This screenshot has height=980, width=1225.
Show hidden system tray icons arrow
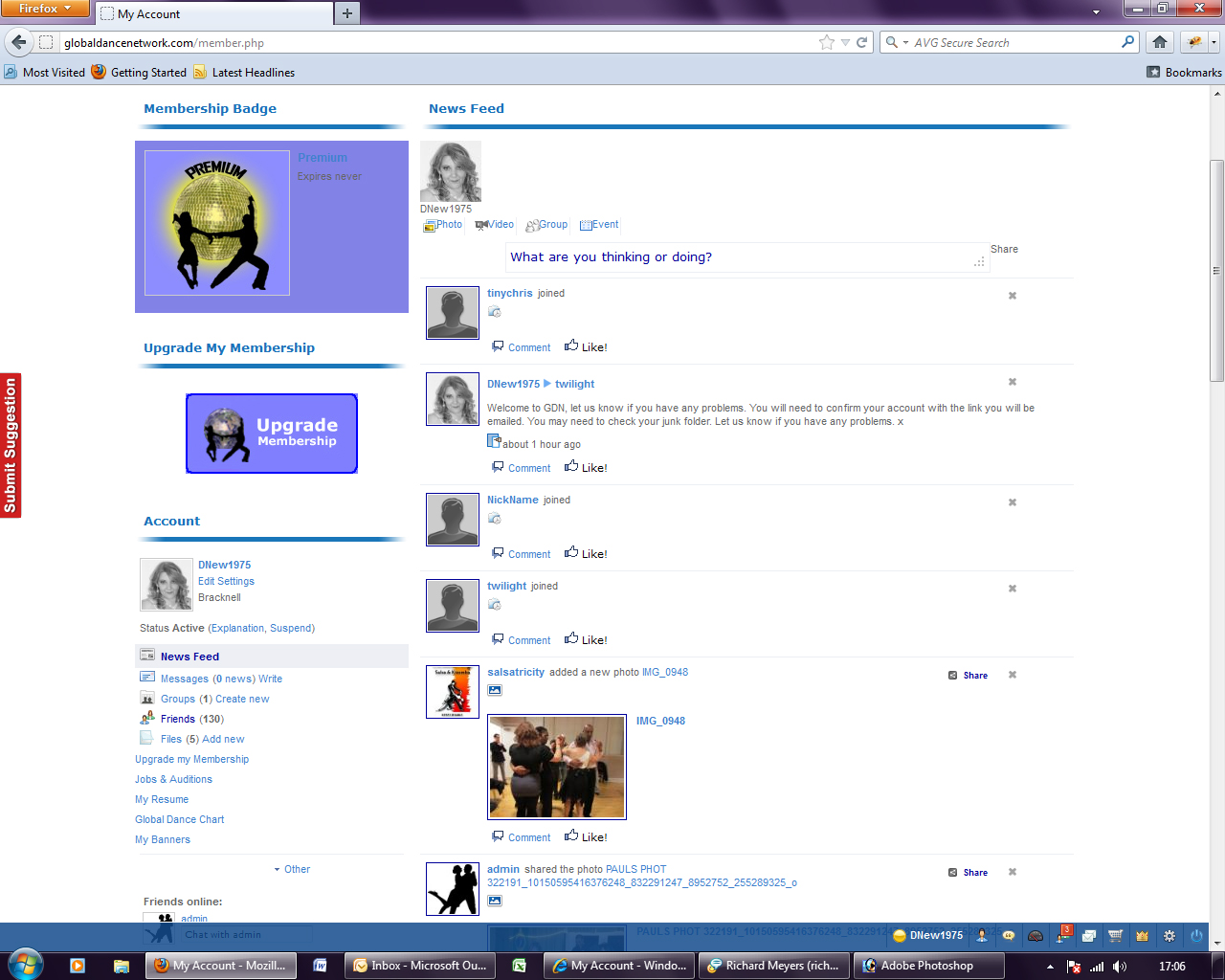[x=1050, y=967]
